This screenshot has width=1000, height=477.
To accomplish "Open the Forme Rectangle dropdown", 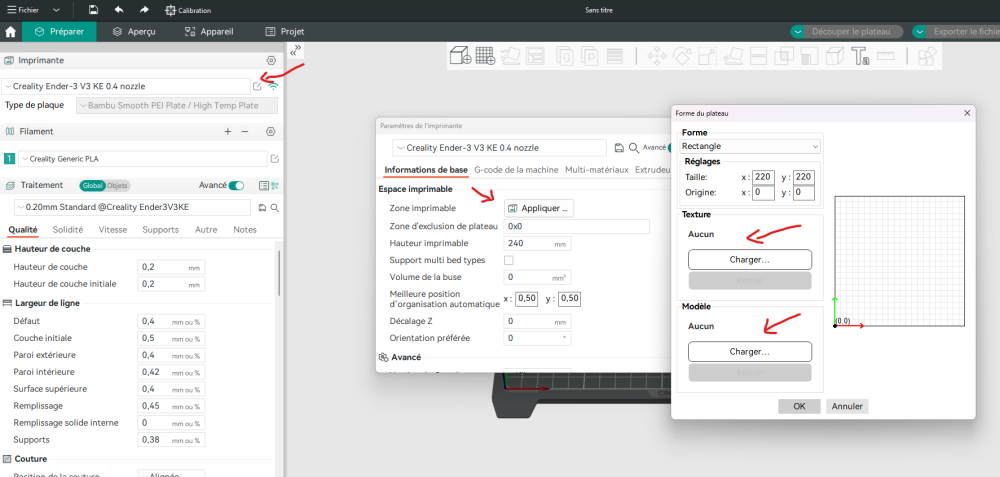I will click(750, 146).
